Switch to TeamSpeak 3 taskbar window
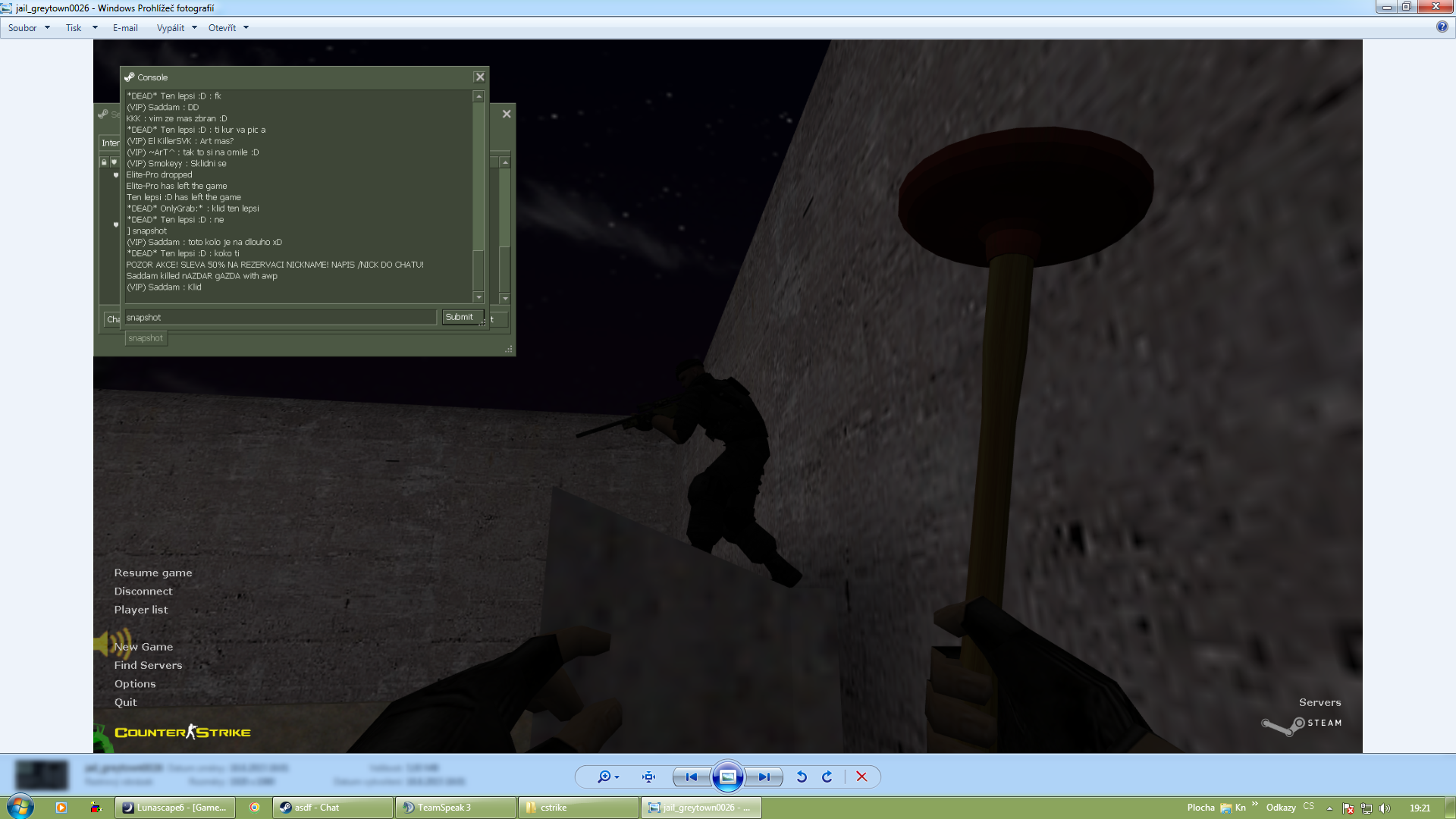The height and width of the screenshot is (819, 1456). (456, 808)
